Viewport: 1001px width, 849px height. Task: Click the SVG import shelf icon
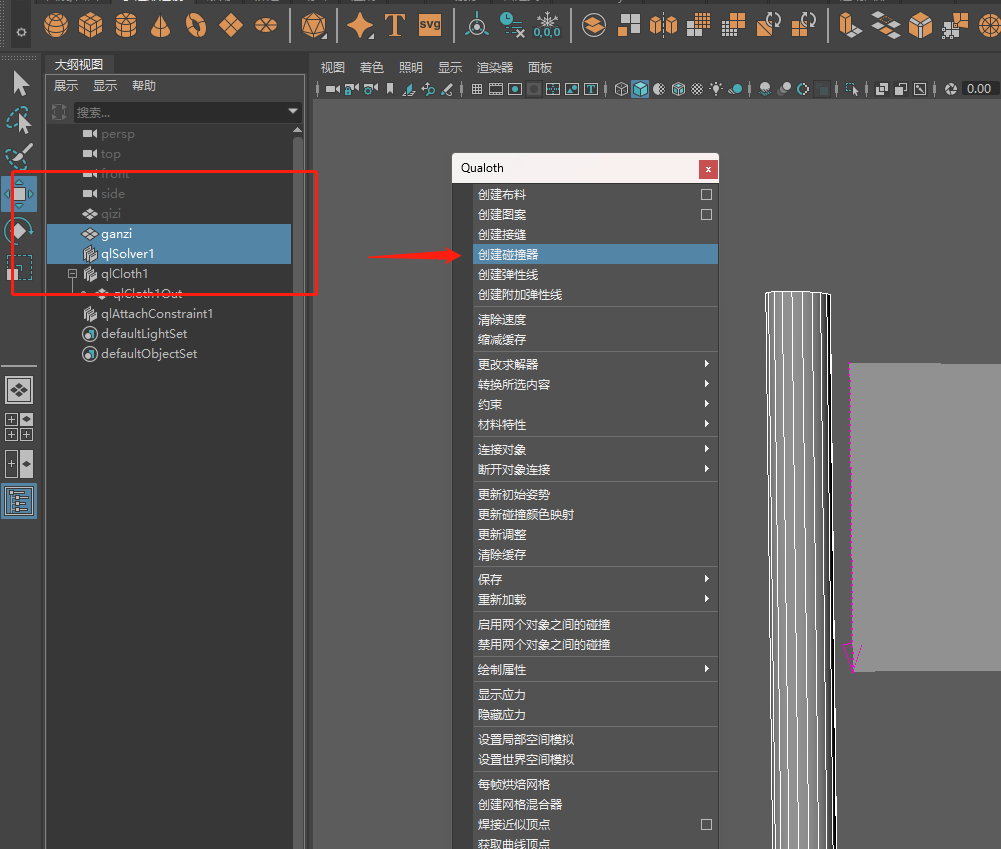click(430, 25)
